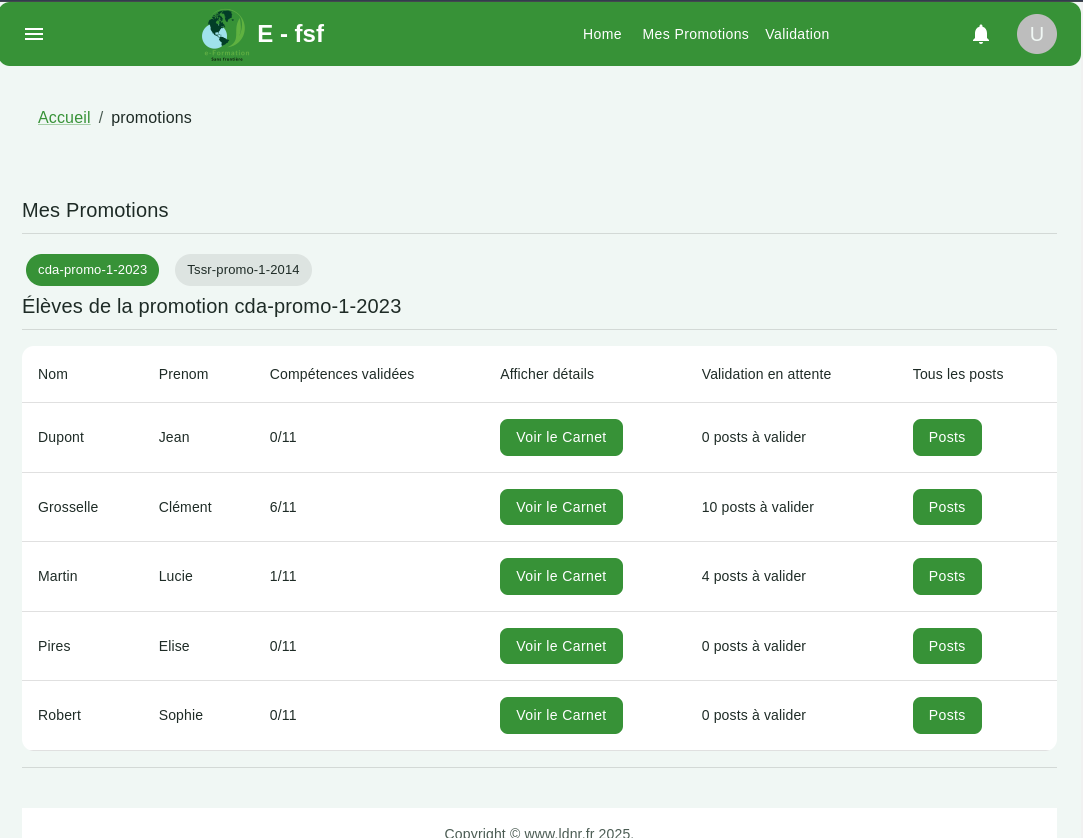This screenshot has height=838, width=1083.
Task: Show all Posts for Elise Pires
Action: (946, 646)
